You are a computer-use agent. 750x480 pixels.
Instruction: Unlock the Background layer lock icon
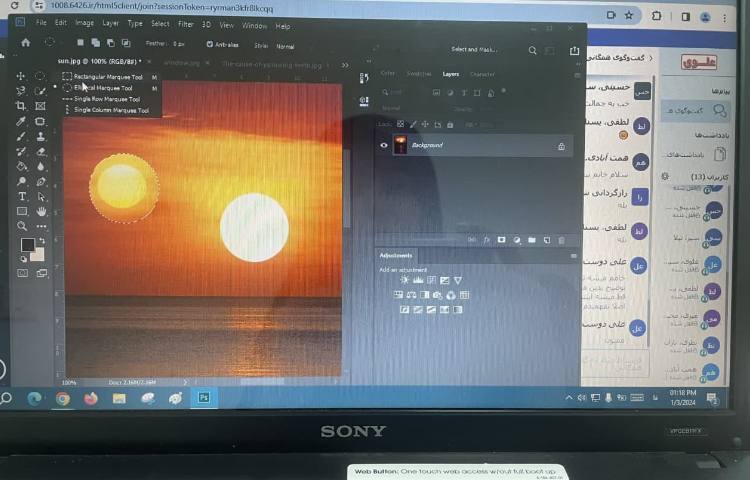(x=561, y=147)
